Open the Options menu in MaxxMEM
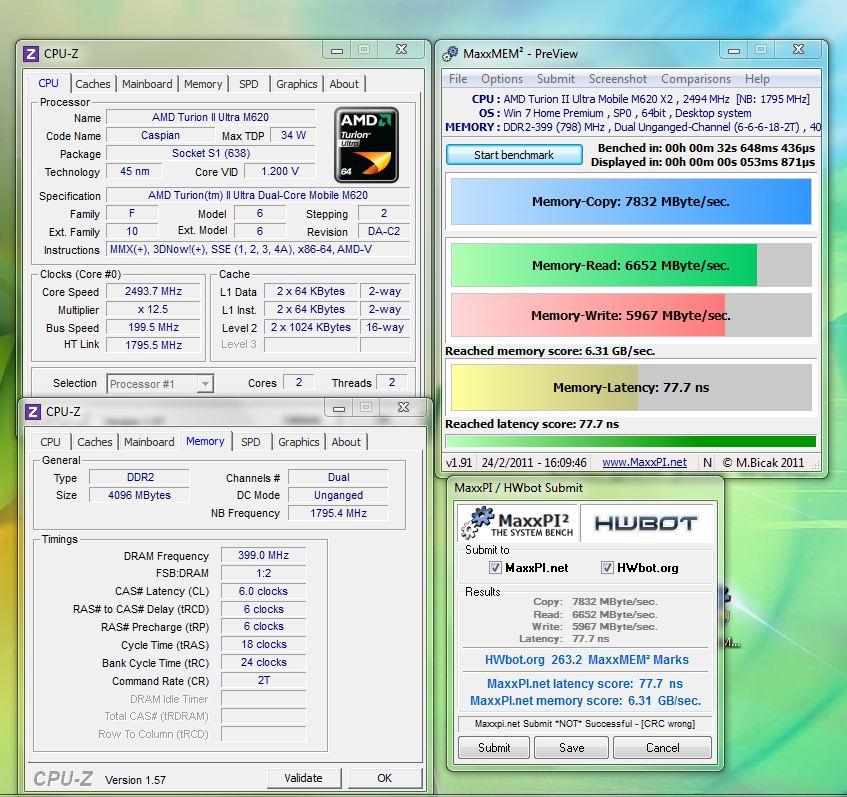 coord(502,79)
